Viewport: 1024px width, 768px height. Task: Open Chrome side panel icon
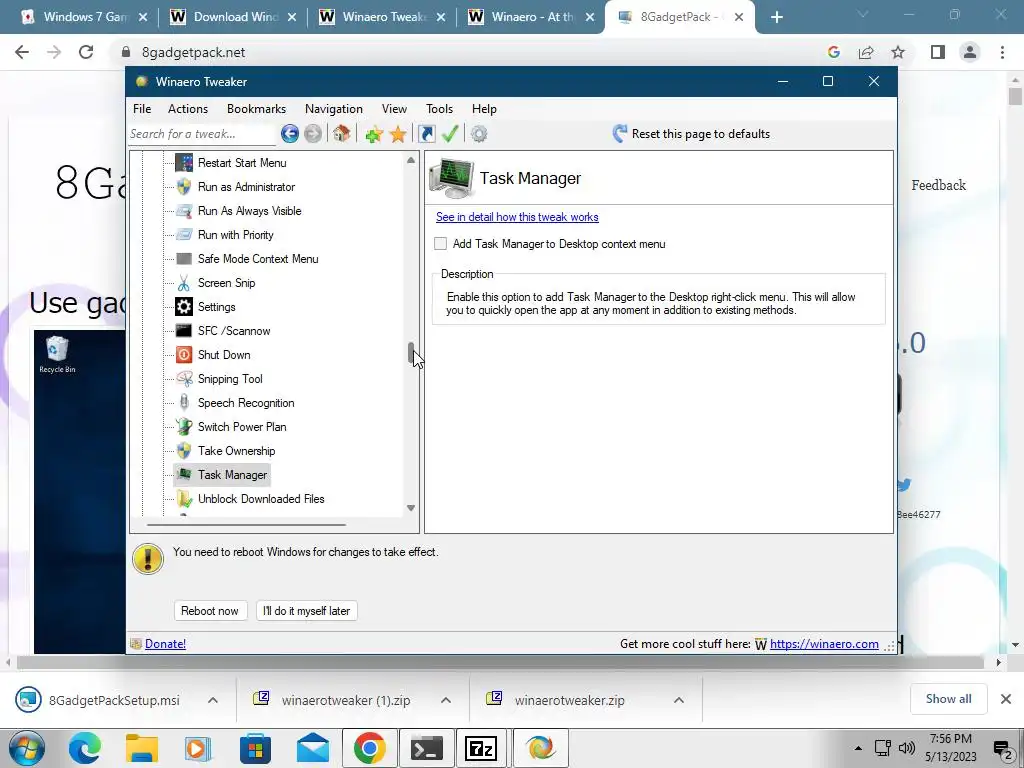(x=938, y=52)
